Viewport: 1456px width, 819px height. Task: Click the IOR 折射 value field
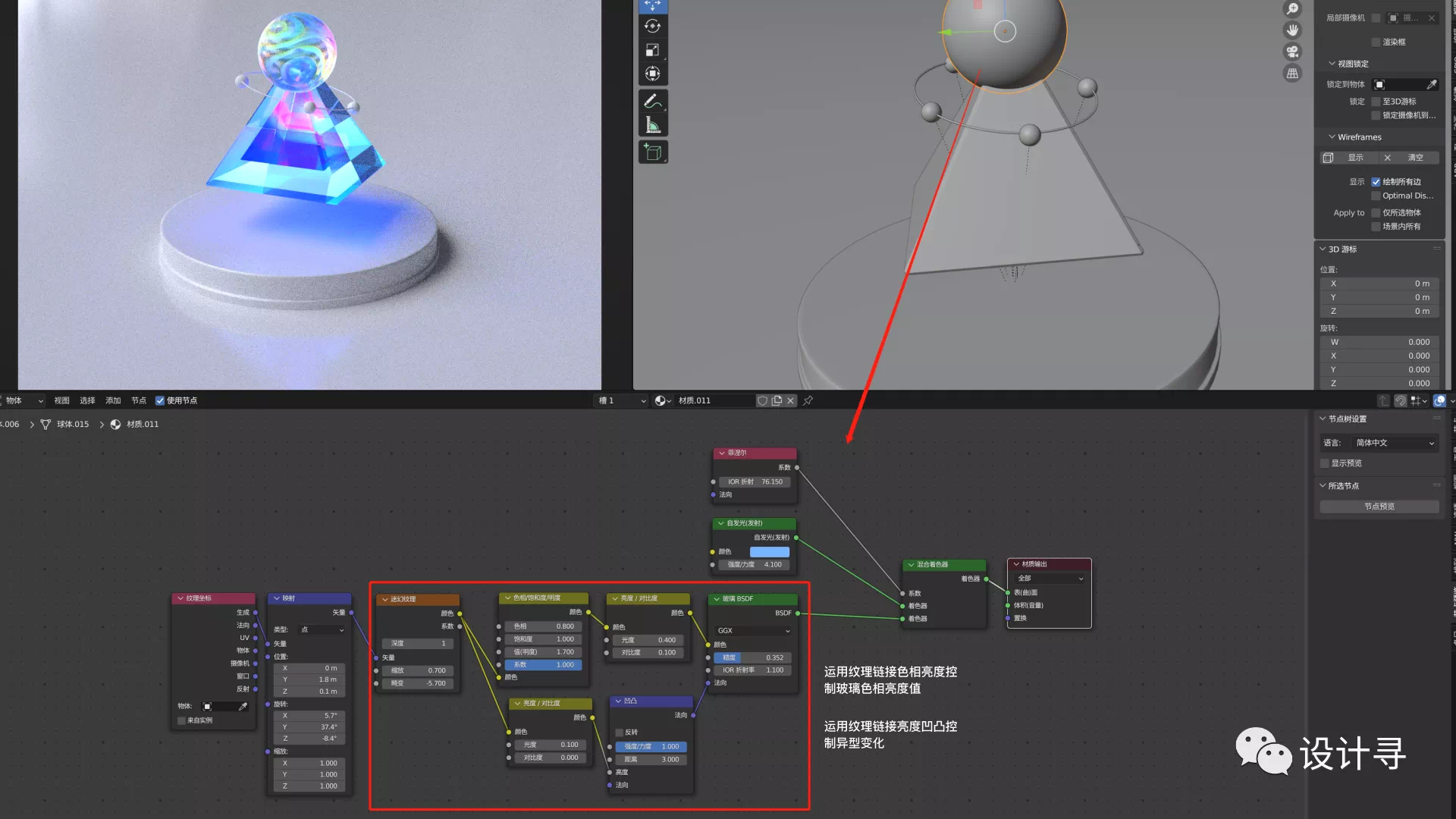(x=755, y=482)
